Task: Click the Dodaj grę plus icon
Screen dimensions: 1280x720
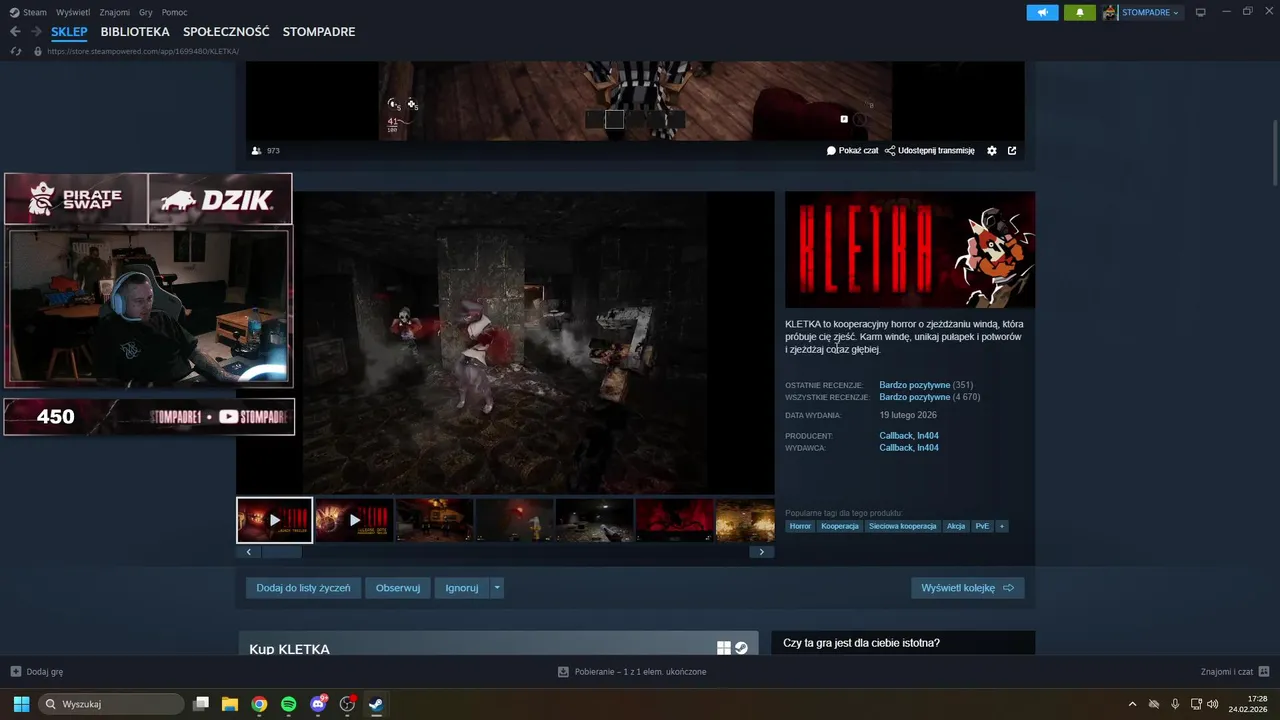Action: [x=16, y=672]
